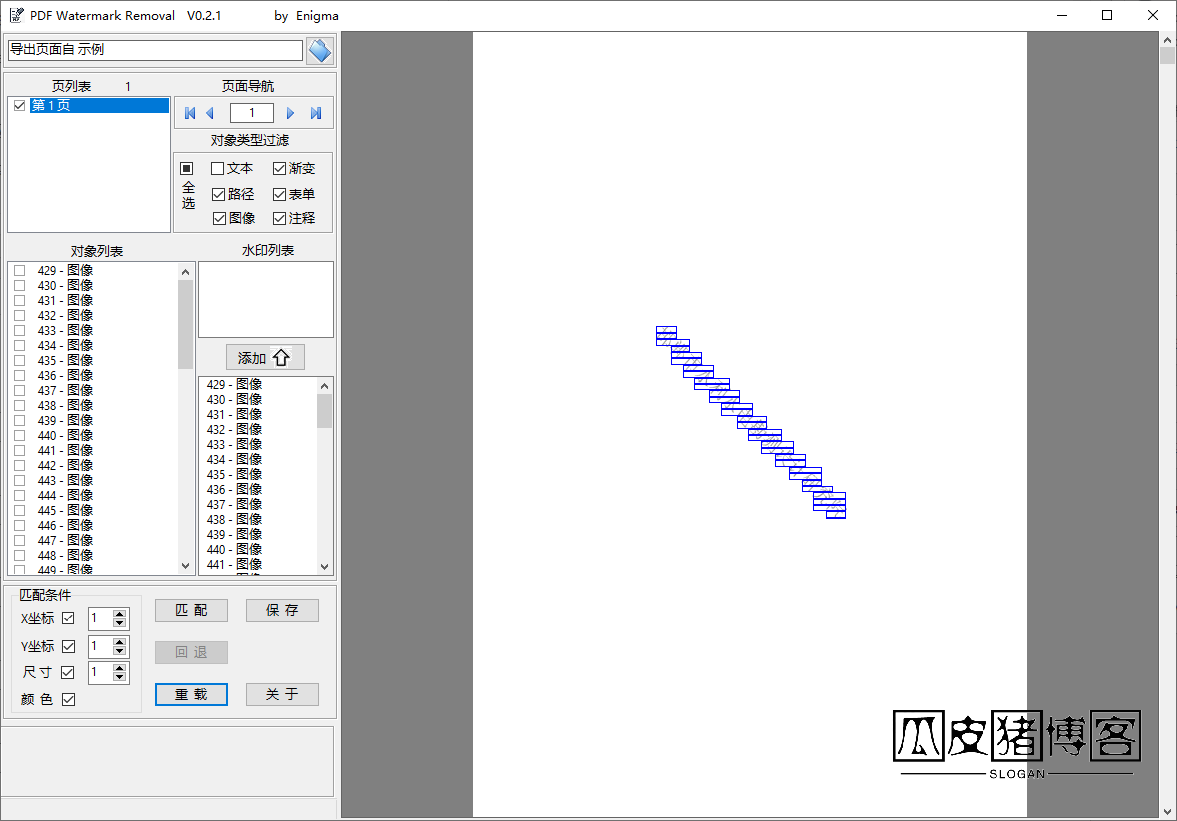Go to next page arrow

tap(291, 113)
